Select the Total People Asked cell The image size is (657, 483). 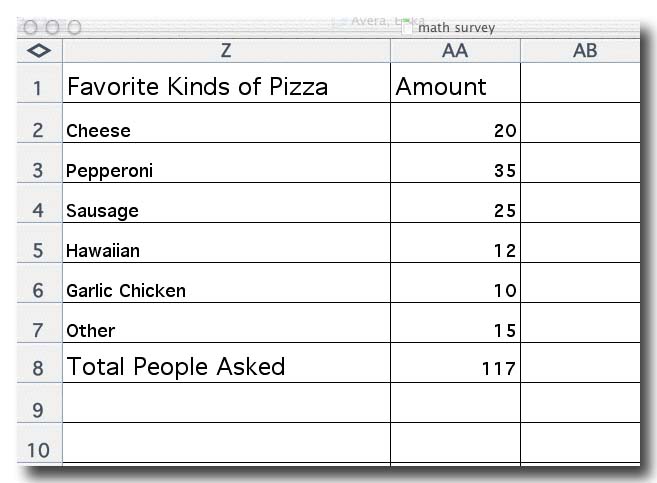[x=226, y=363]
